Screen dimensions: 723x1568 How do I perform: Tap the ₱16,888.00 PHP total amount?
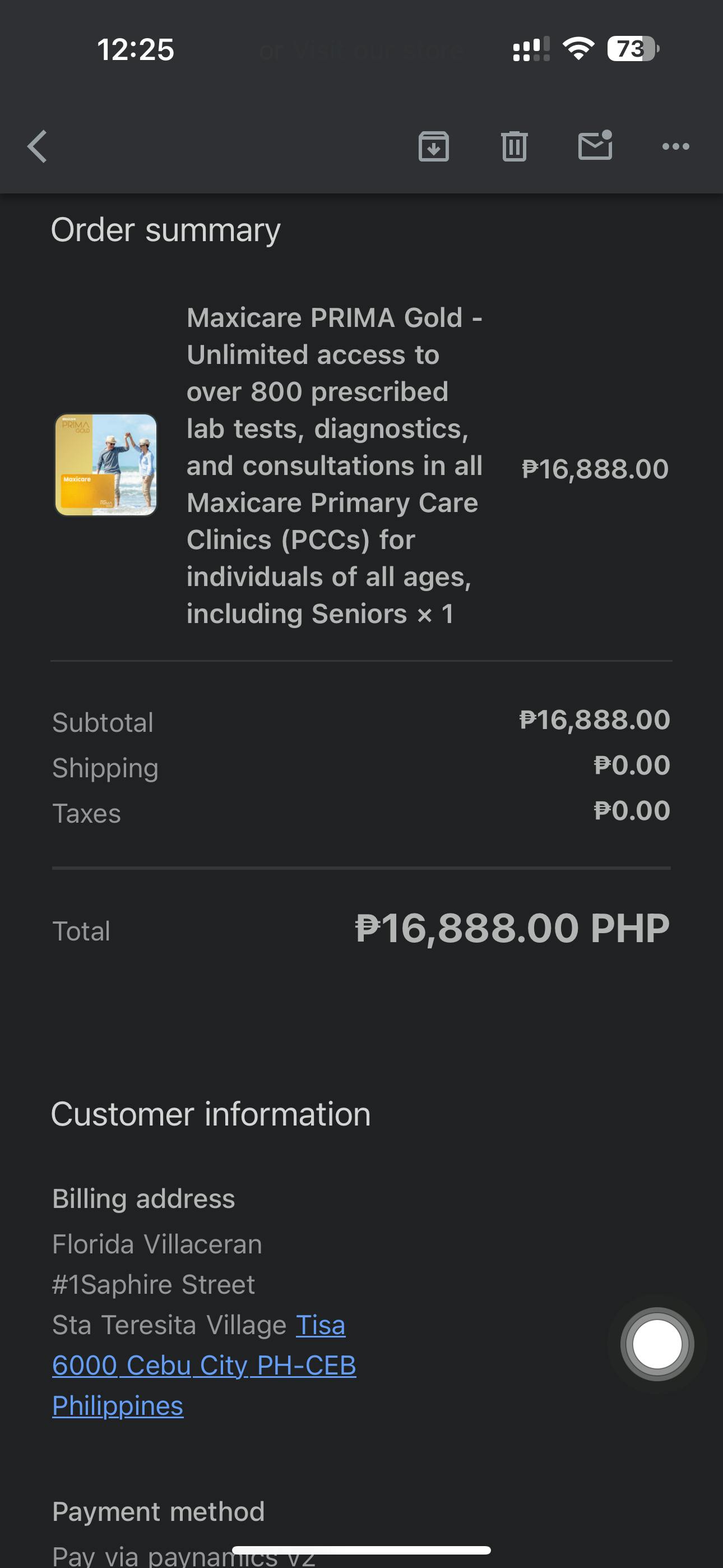(512, 929)
